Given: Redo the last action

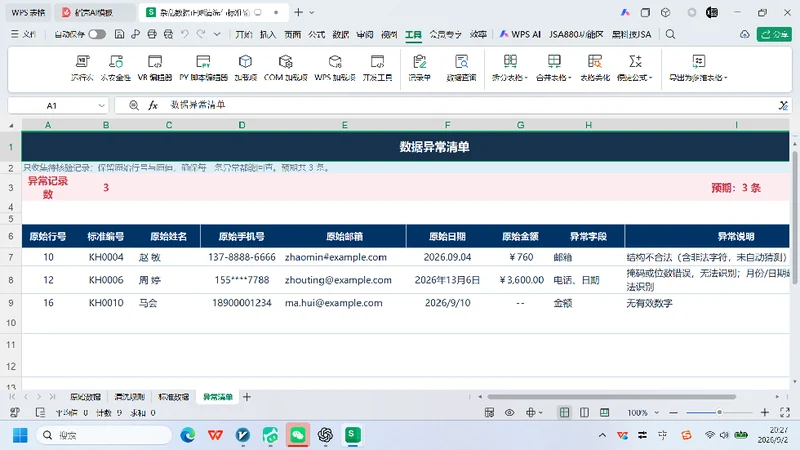Looking at the screenshot, I should 201,34.
